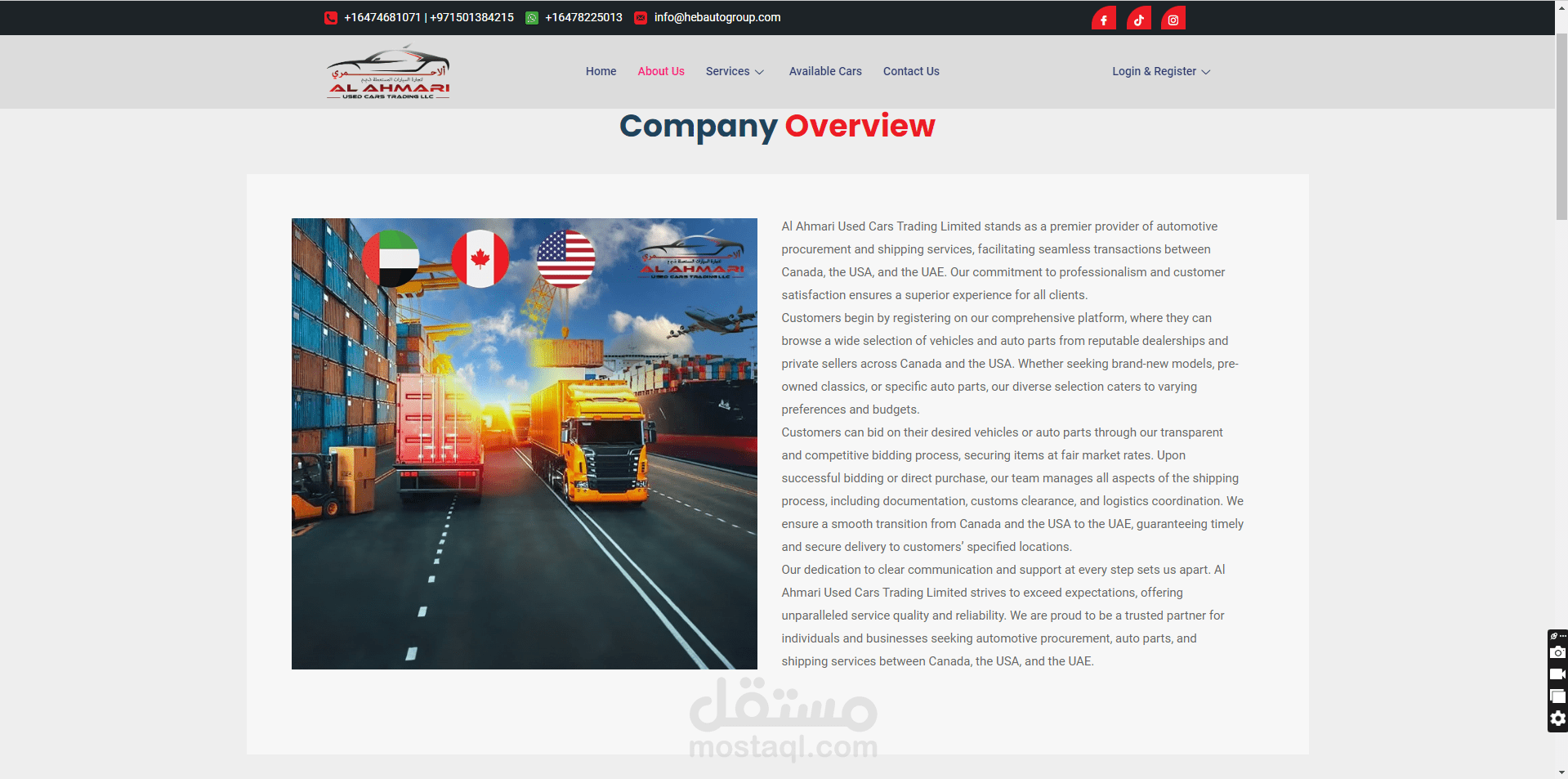Expand the Services dropdown menu
This screenshot has width=1568, height=779.
coord(735,71)
